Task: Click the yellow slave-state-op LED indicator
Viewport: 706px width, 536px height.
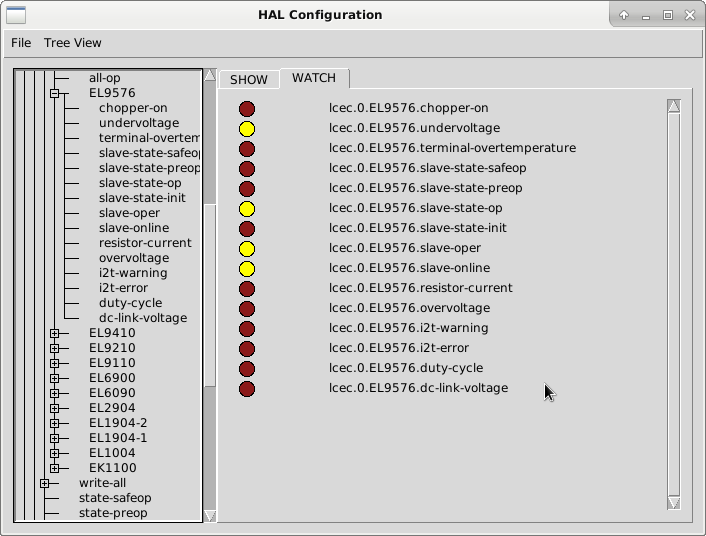Action: 247,209
